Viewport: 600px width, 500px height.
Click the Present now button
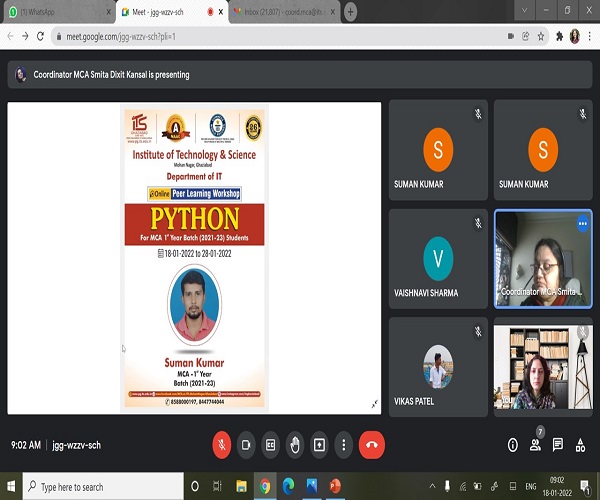(x=319, y=445)
